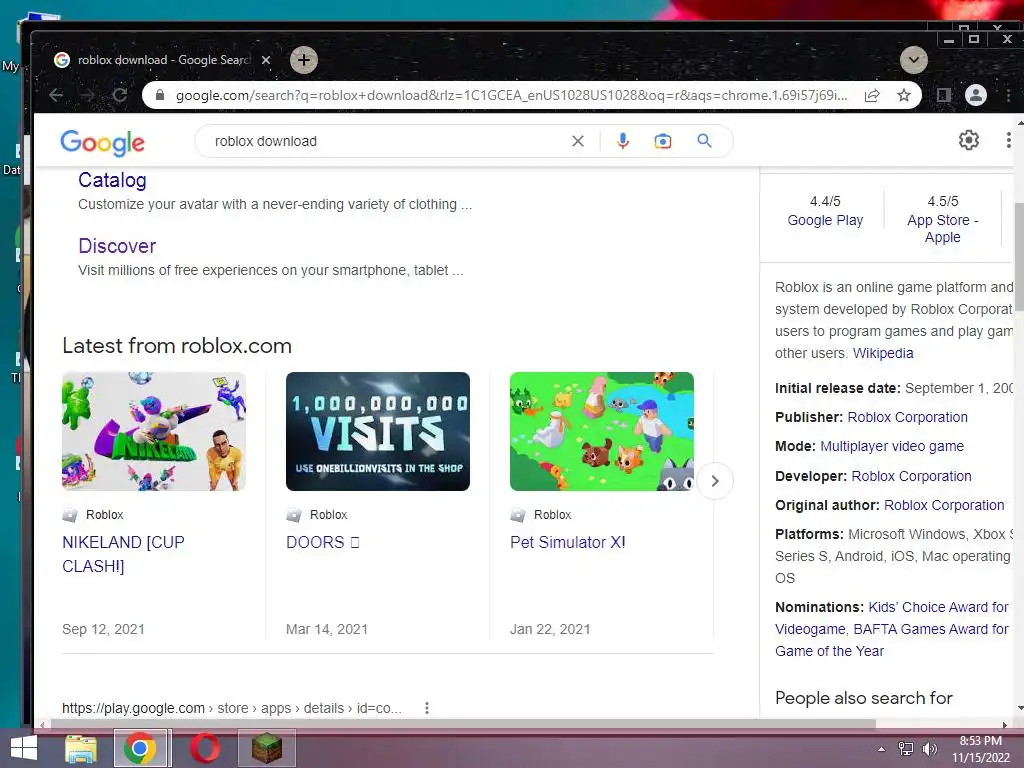The width and height of the screenshot is (1024, 768).
Task: Open Kids' Choice Award nomination link
Action: (x=938, y=607)
